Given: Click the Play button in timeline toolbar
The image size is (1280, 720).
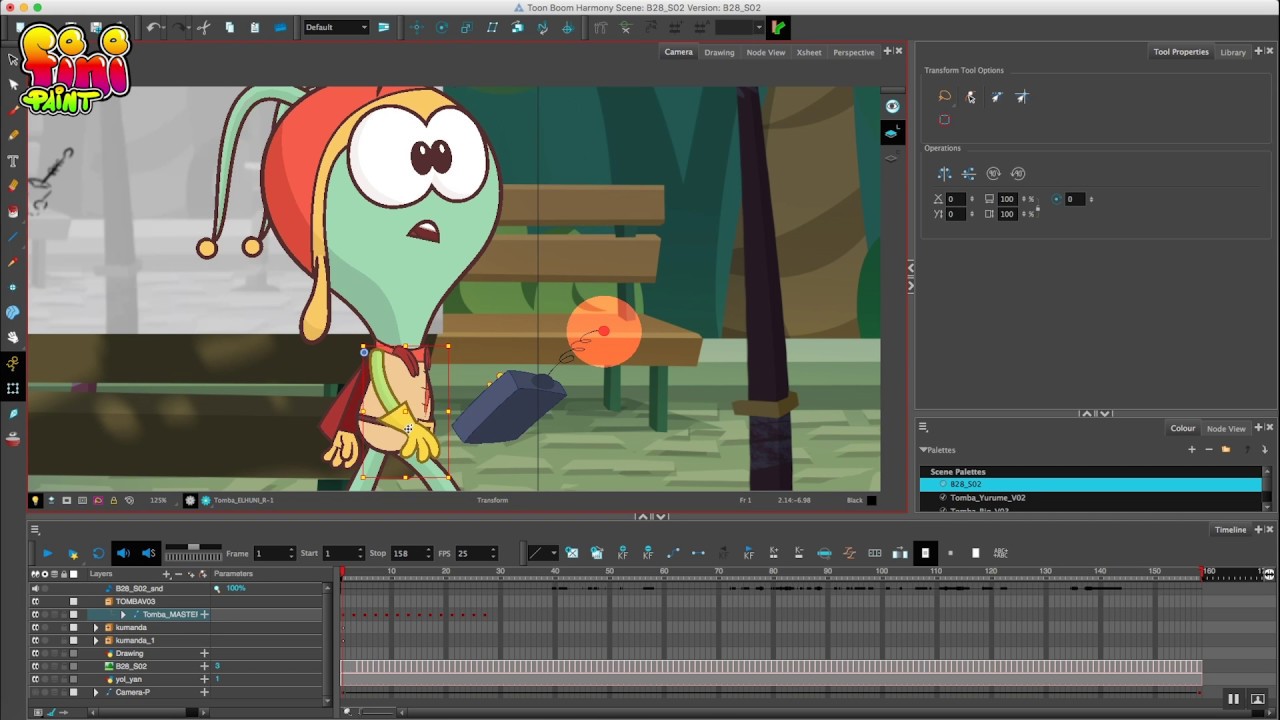Looking at the screenshot, I should pos(47,553).
